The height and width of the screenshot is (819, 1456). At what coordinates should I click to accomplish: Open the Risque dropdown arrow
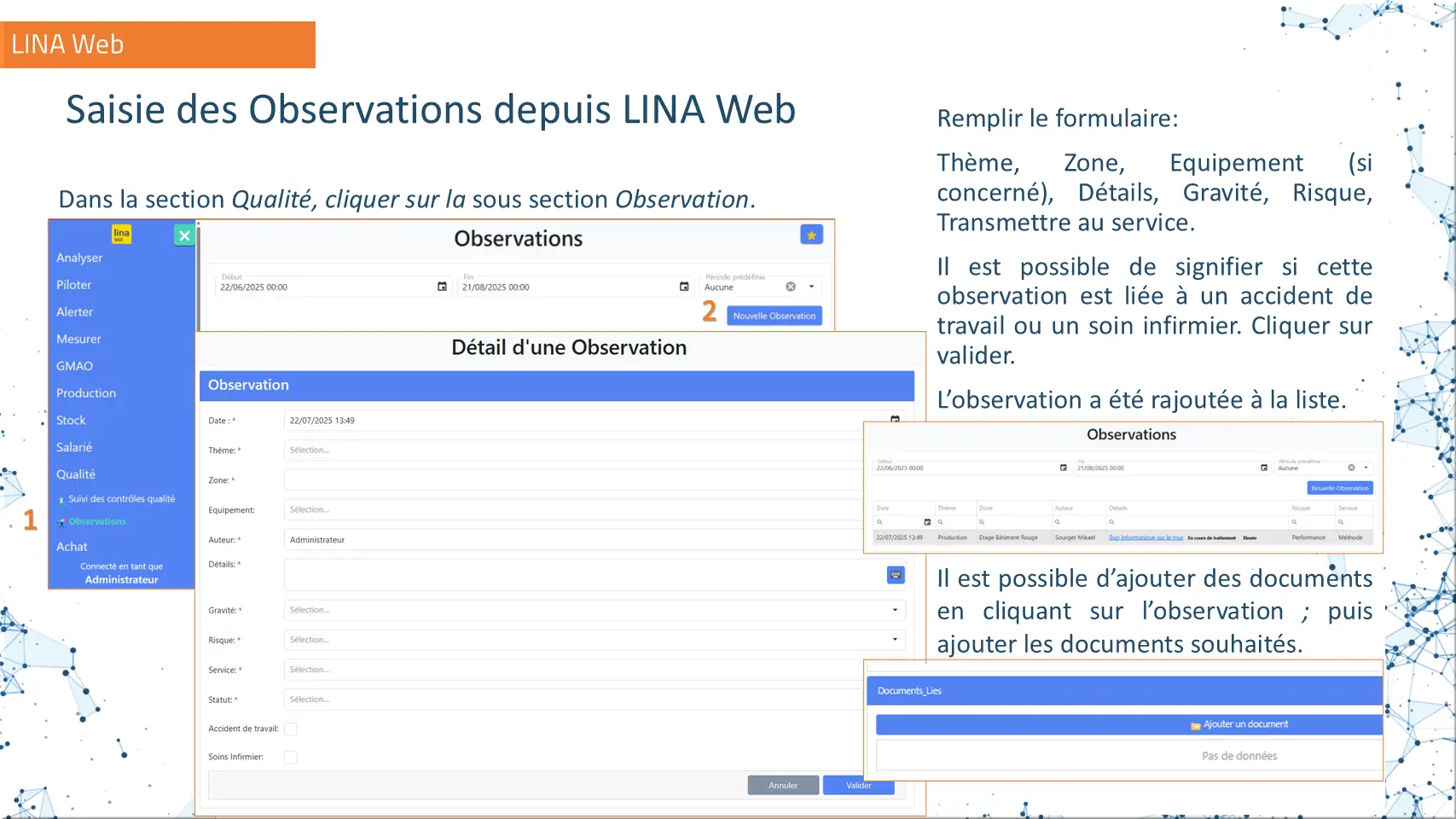[895, 640]
